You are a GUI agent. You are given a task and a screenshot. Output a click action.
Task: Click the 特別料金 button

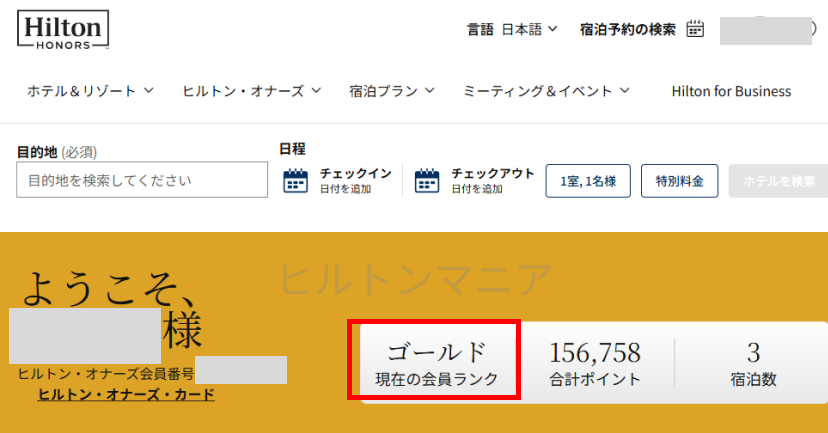[x=679, y=181]
